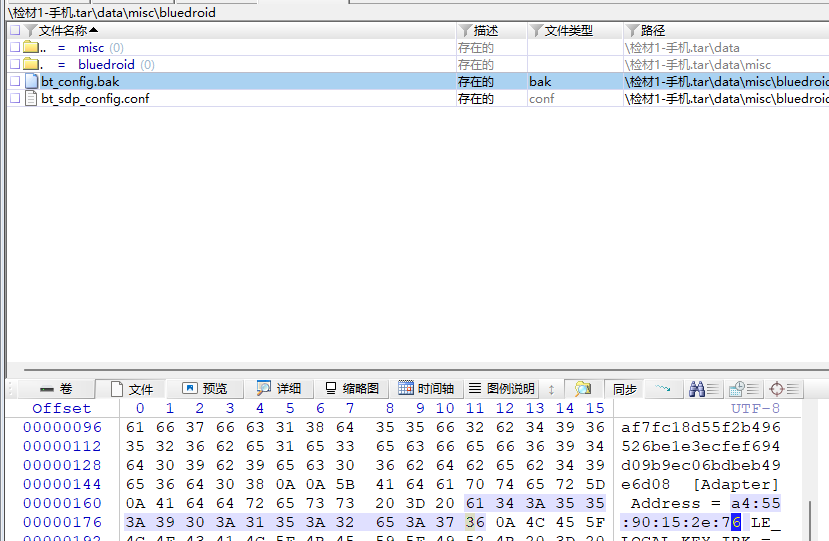This screenshot has width=829, height=541.
Task: Tick the checkbox for bt_config.bak
Action: coord(15,82)
